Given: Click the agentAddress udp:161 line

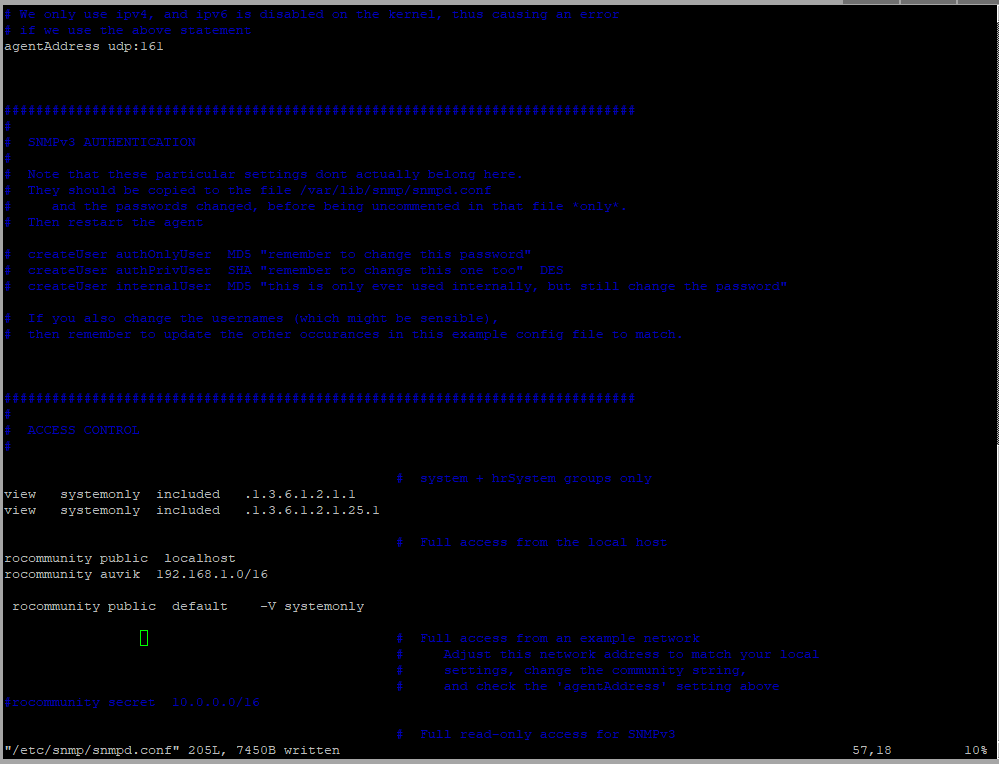Looking at the screenshot, I should [x=84, y=46].
